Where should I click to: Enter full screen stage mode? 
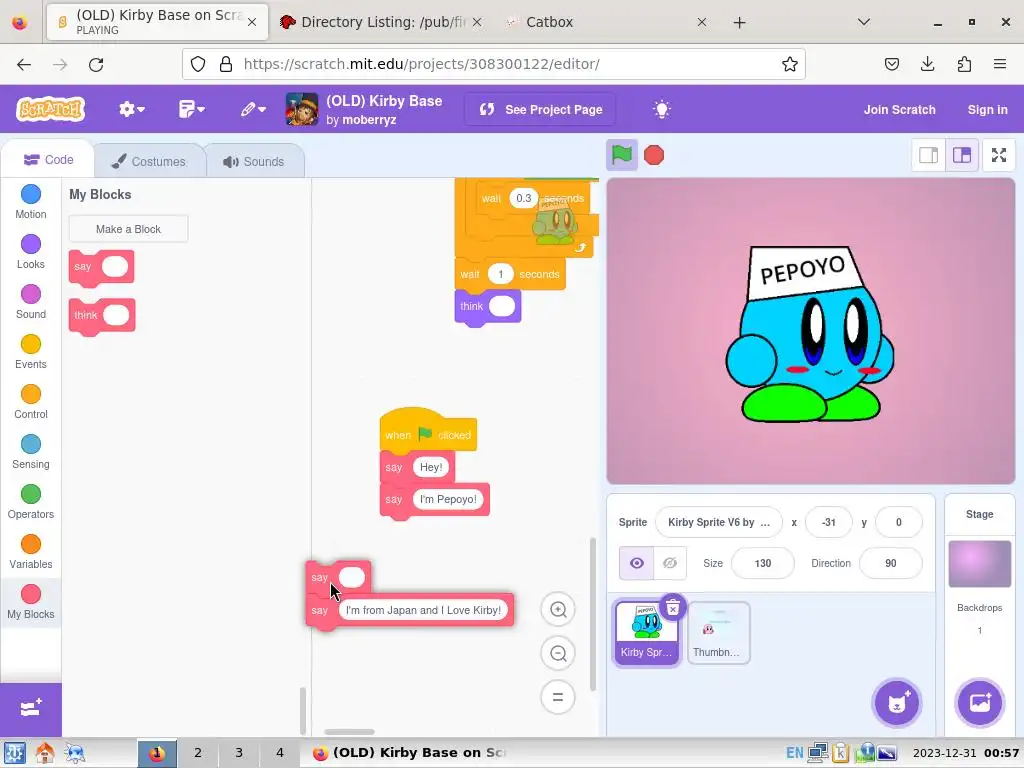point(999,155)
